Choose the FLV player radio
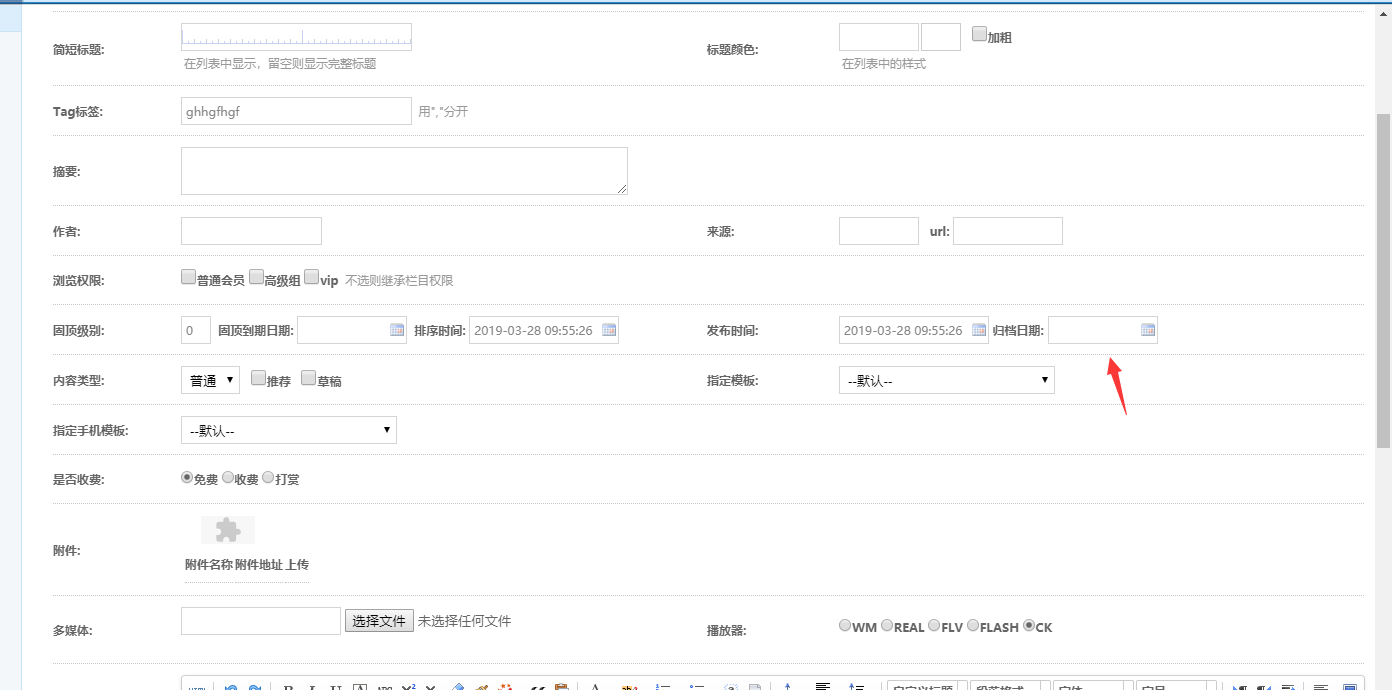1392x690 pixels. coord(934,626)
